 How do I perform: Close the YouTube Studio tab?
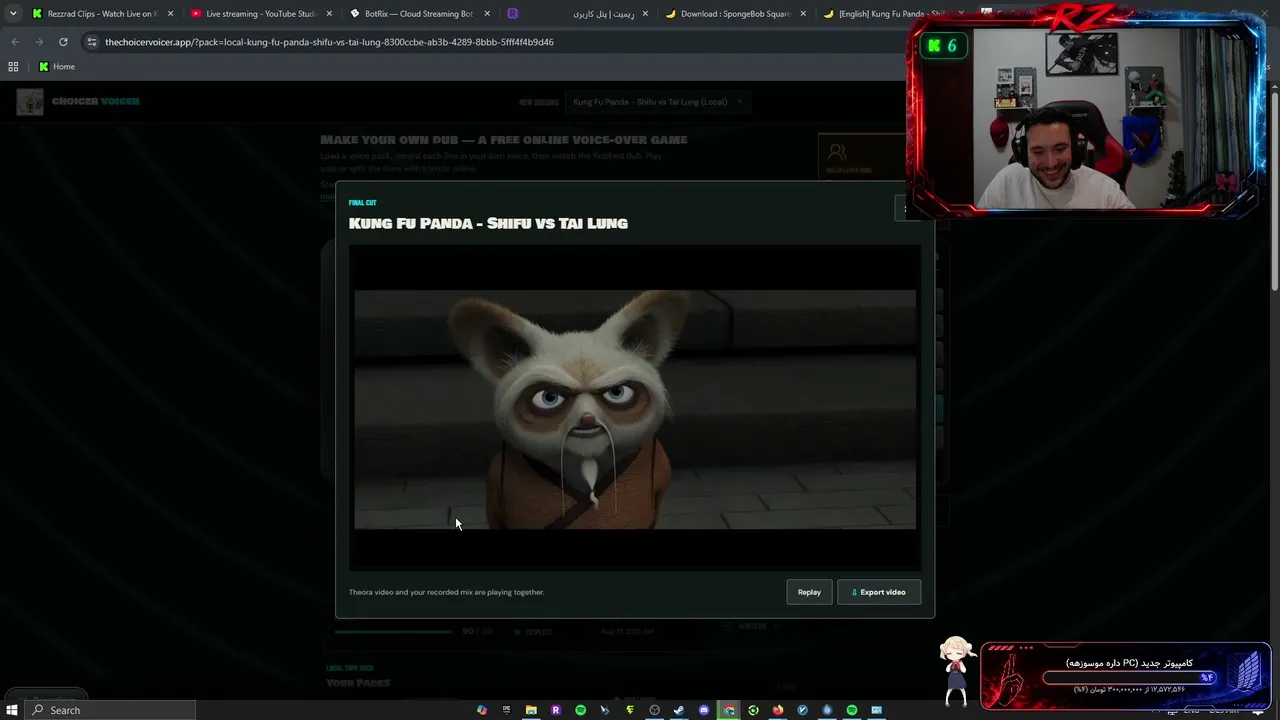point(328,14)
